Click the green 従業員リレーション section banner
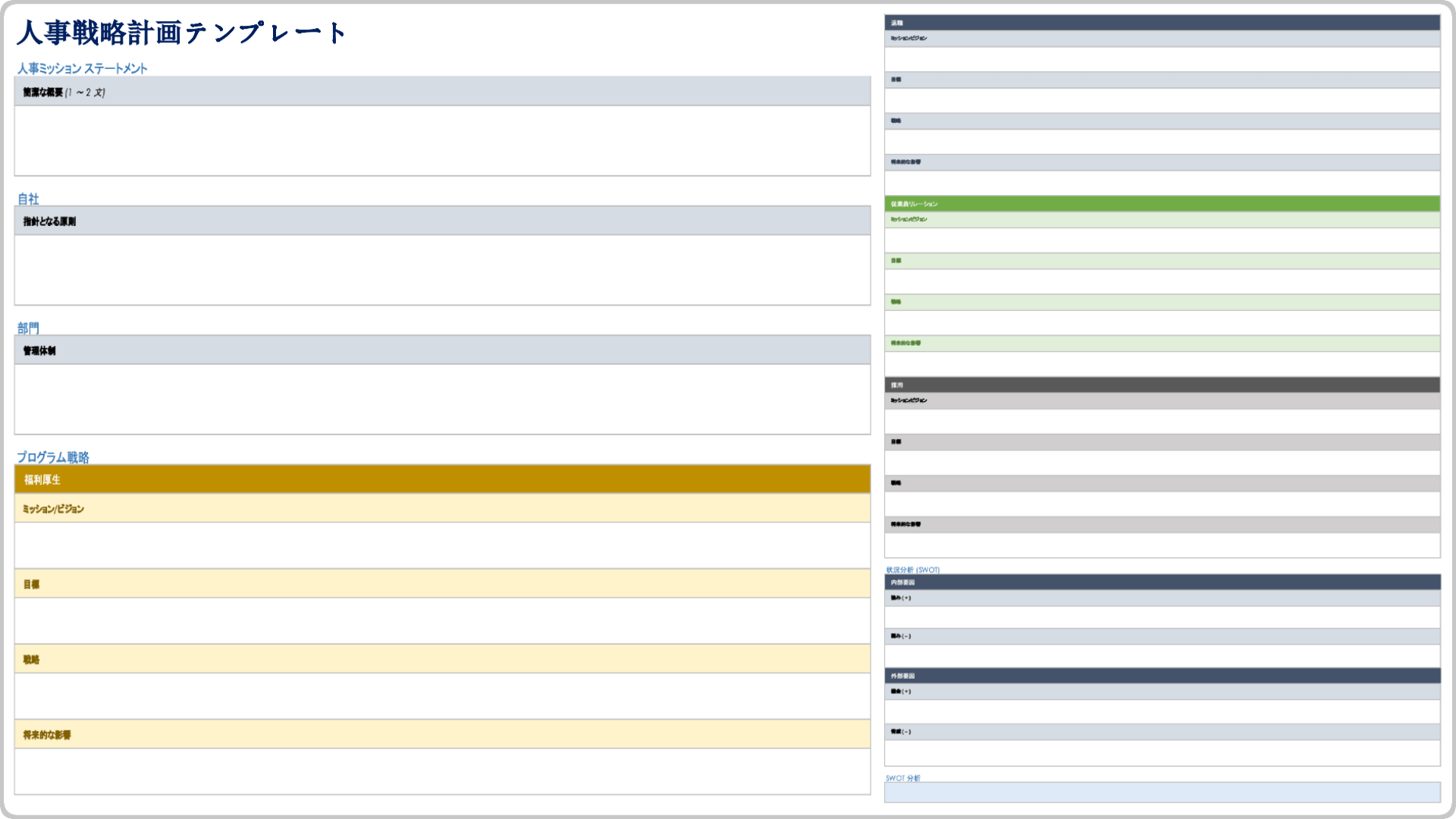Viewport: 1456px width, 819px height. pos(1162,203)
